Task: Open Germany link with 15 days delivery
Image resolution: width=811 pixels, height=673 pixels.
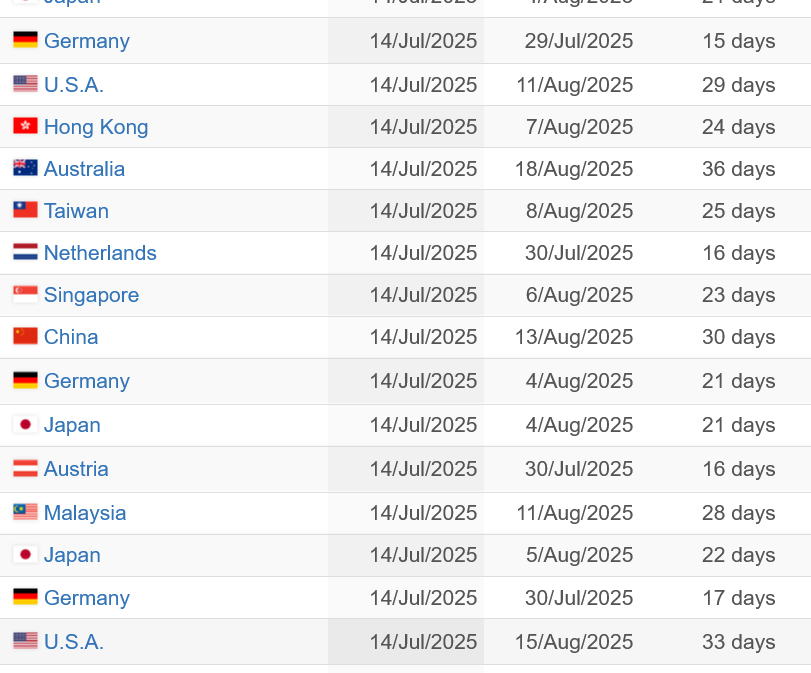Action: [x=87, y=41]
